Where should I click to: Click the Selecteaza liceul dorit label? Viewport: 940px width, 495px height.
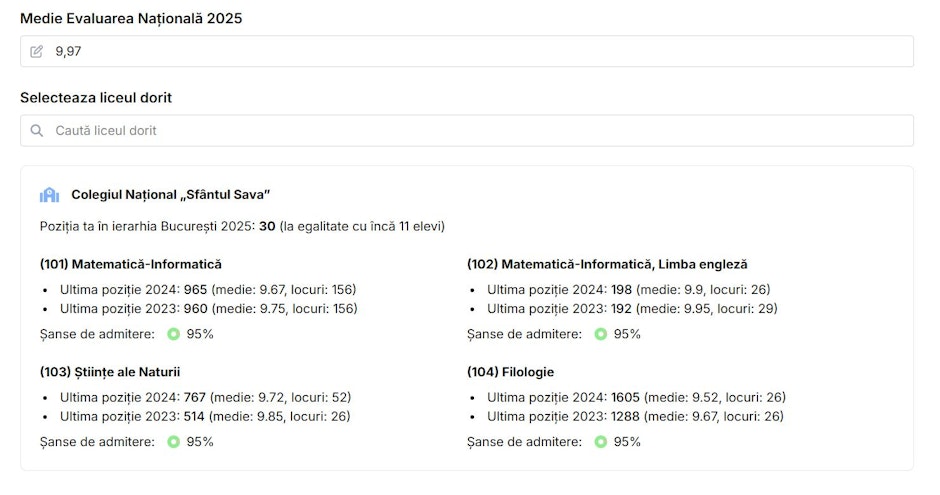(x=96, y=98)
